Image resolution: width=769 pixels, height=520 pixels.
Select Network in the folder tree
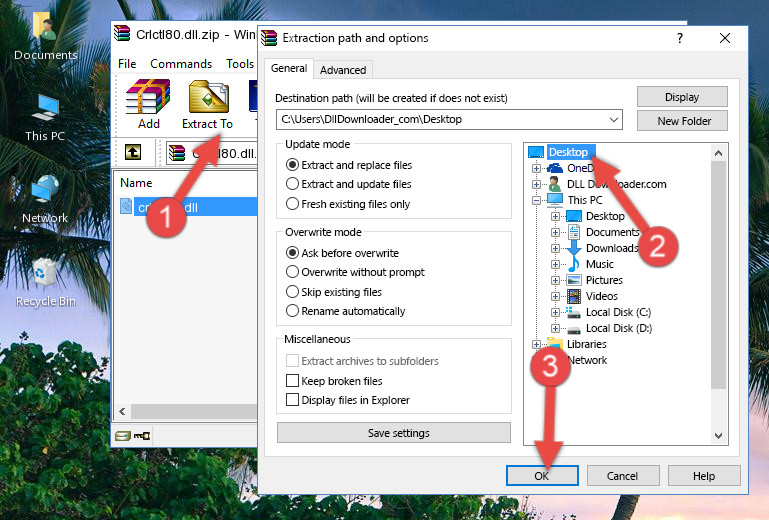(587, 360)
